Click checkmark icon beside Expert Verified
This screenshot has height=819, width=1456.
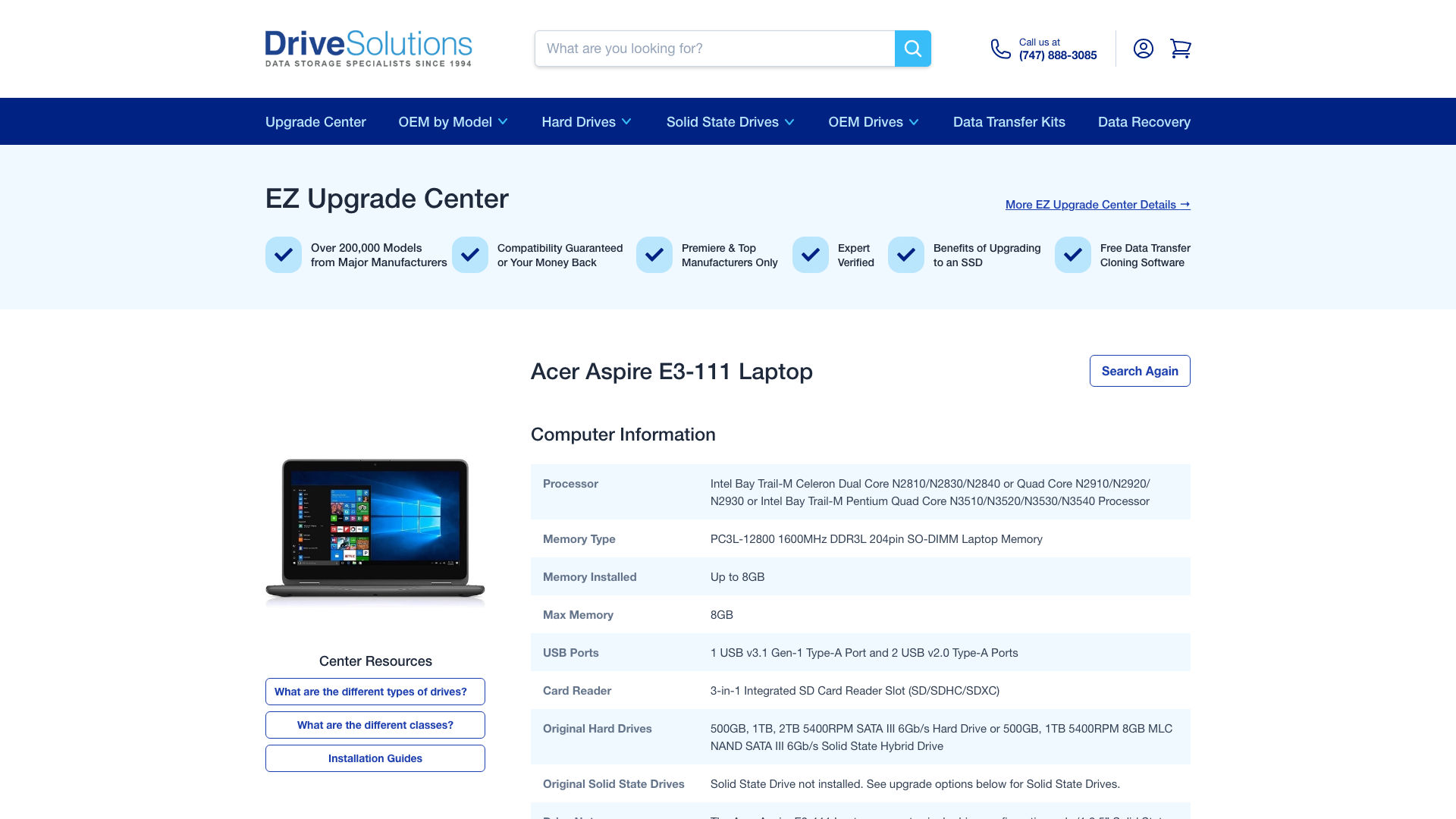point(811,255)
